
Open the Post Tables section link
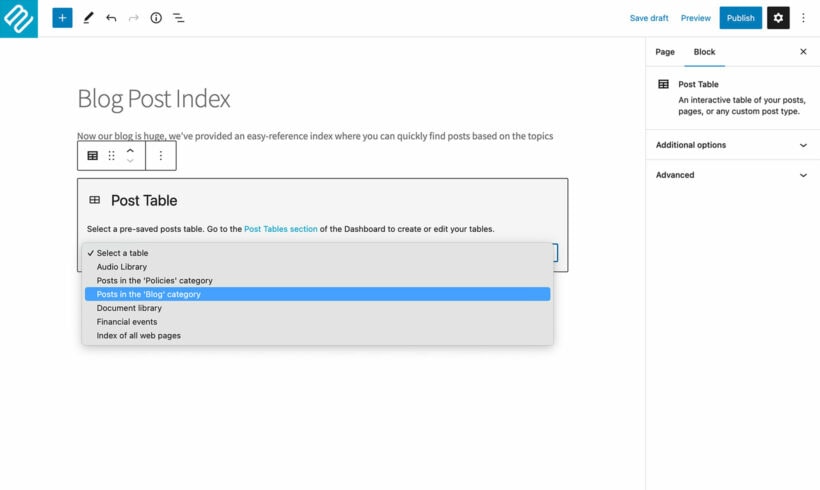[x=280, y=229]
